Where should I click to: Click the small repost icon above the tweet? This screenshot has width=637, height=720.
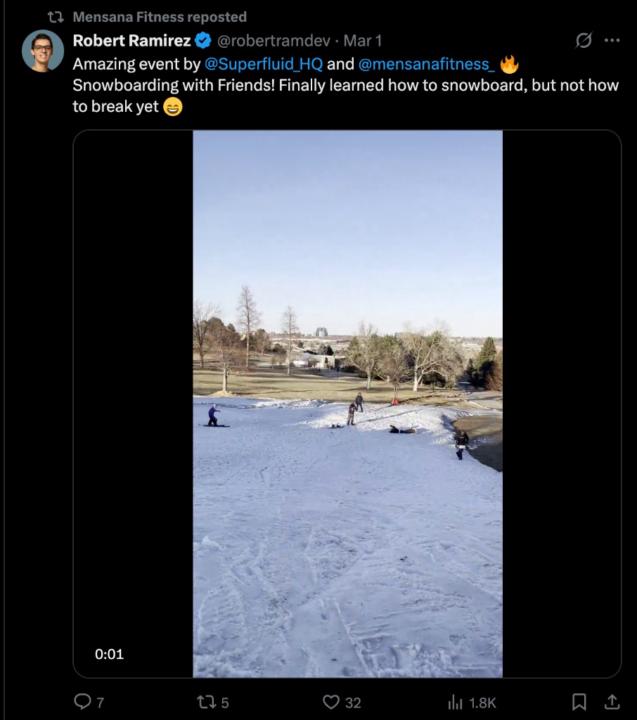coord(56,17)
